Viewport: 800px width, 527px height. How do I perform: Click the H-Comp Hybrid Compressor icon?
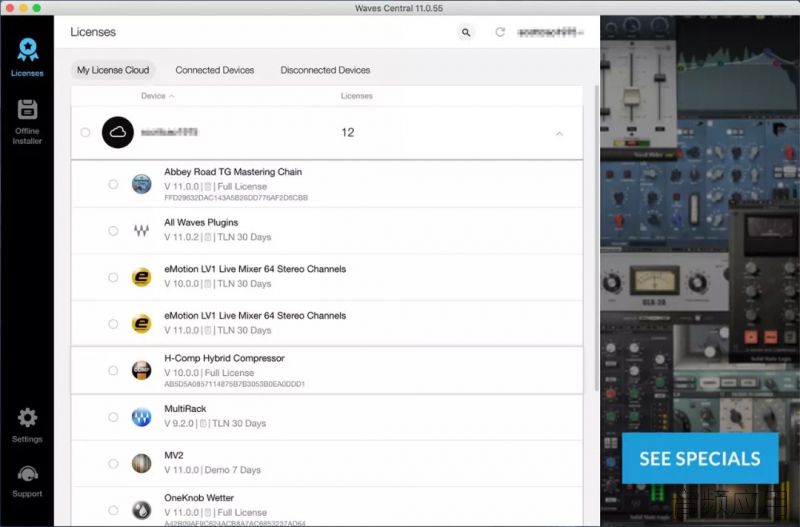click(x=141, y=370)
